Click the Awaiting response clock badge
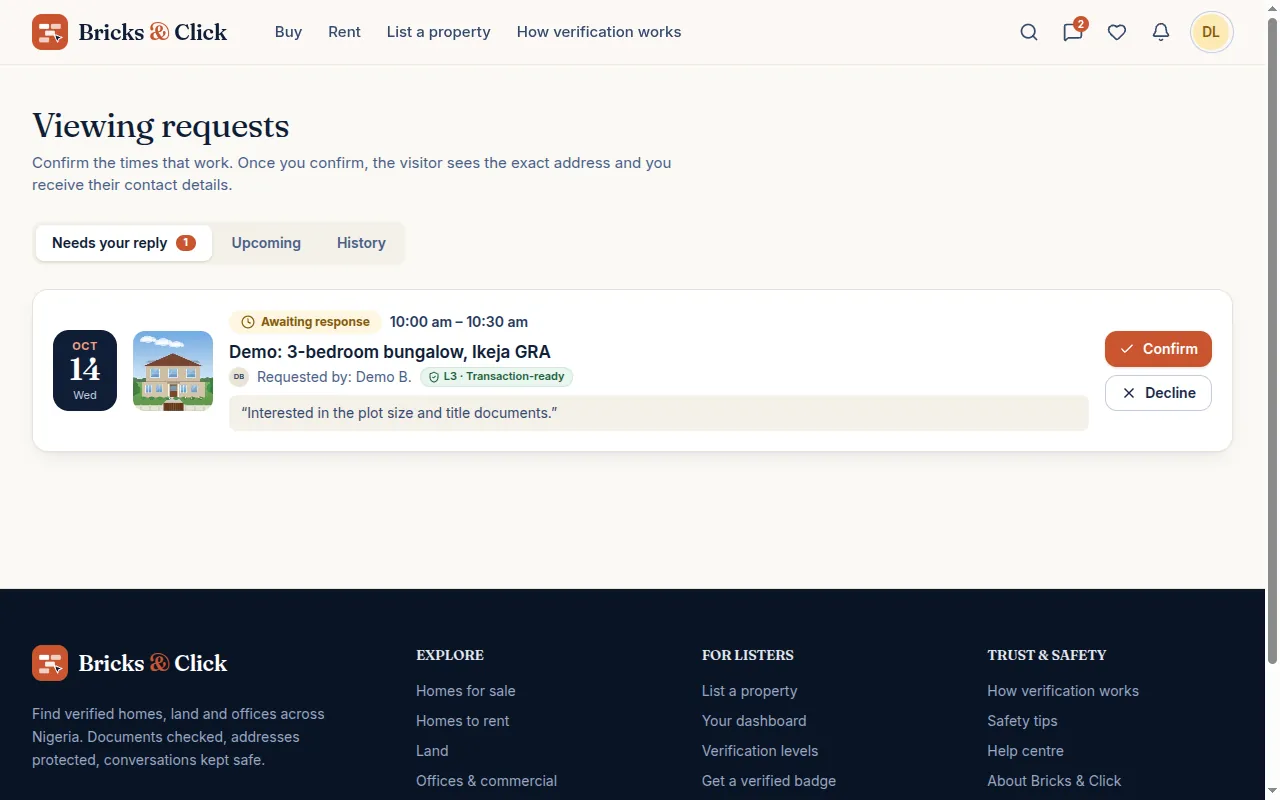This screenshot has height=800, width=1280. point(305,322)
